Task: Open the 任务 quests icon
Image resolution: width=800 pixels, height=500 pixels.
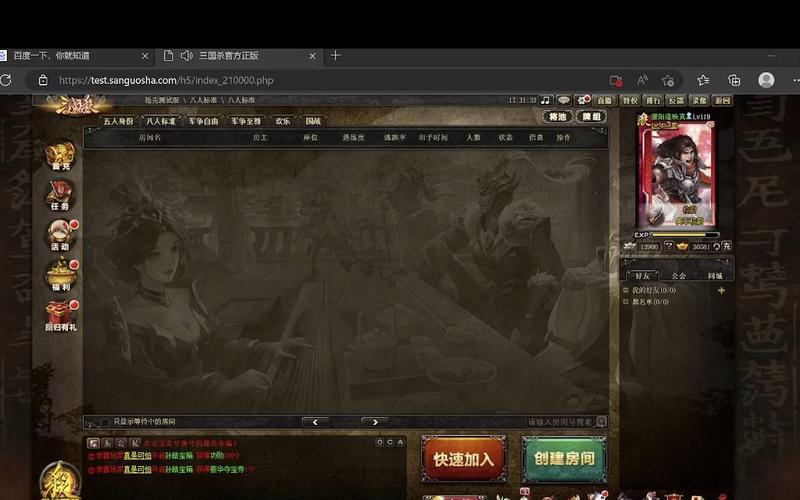Action: (x=60, y=195)
